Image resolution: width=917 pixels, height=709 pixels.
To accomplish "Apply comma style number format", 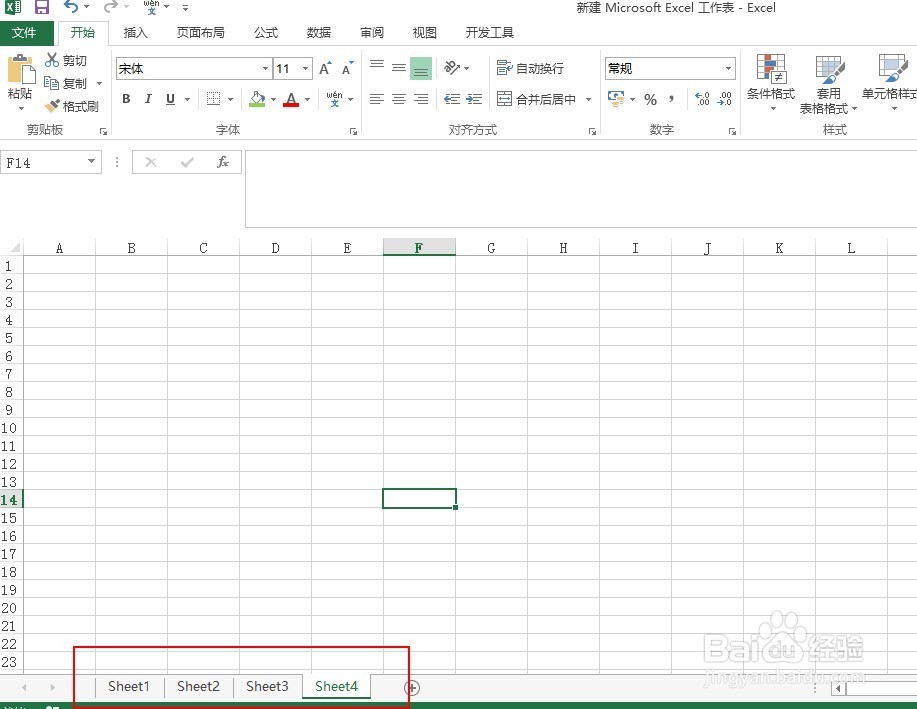I will coord(671,99).
